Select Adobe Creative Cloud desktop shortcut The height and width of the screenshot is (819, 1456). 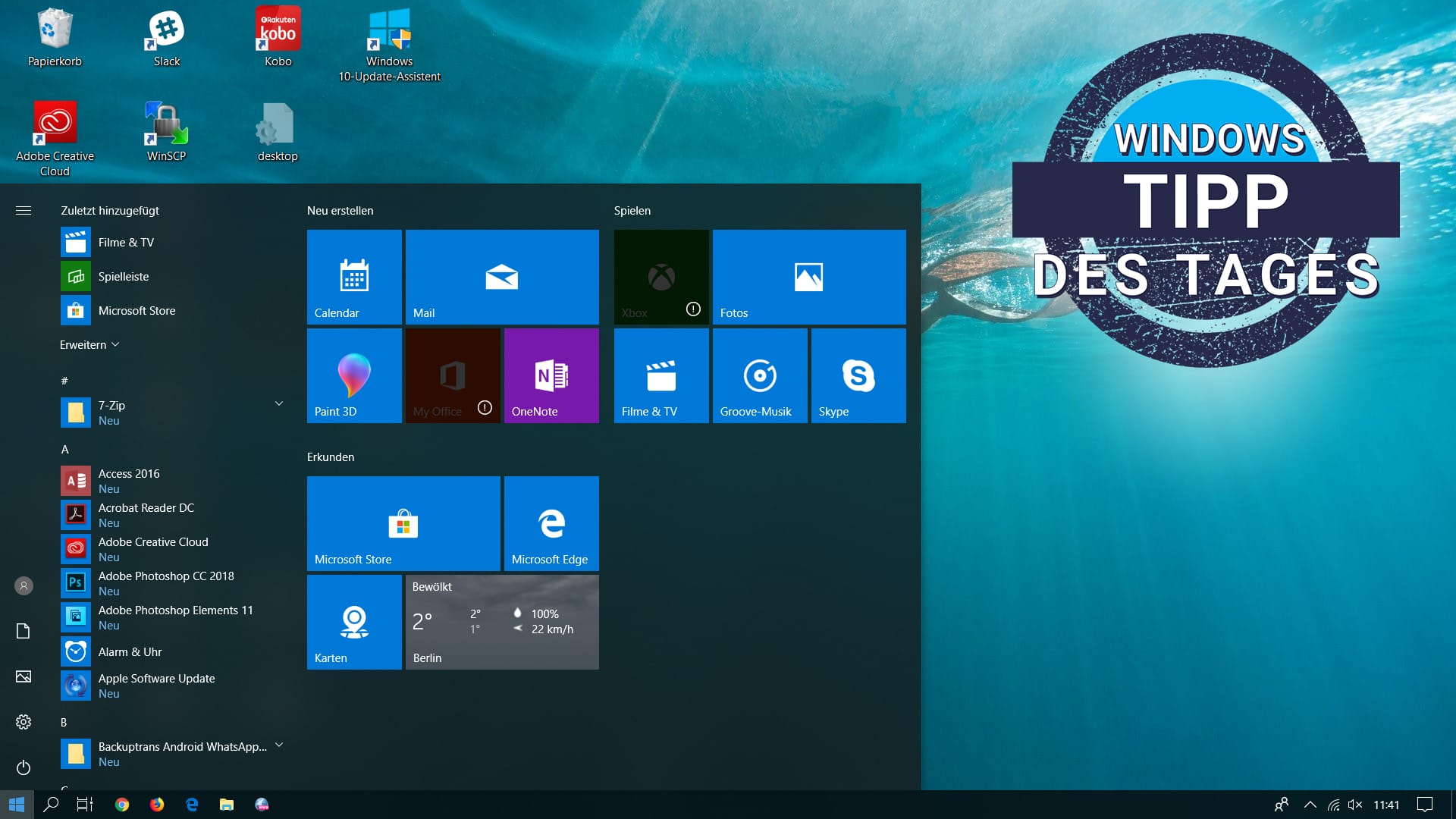point(55,140)
